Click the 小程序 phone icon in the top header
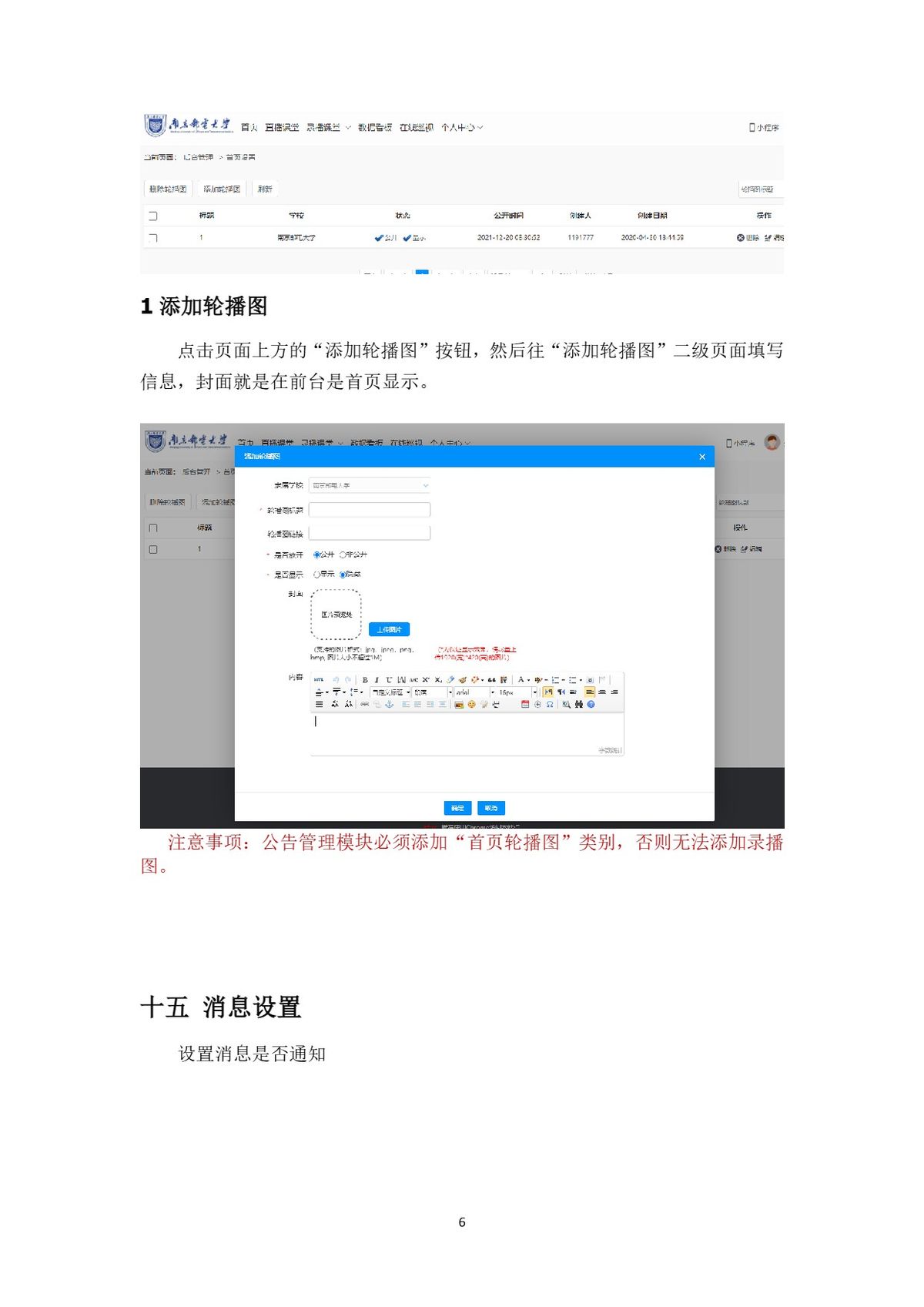The image size is (924, 1307). point(752,128)
